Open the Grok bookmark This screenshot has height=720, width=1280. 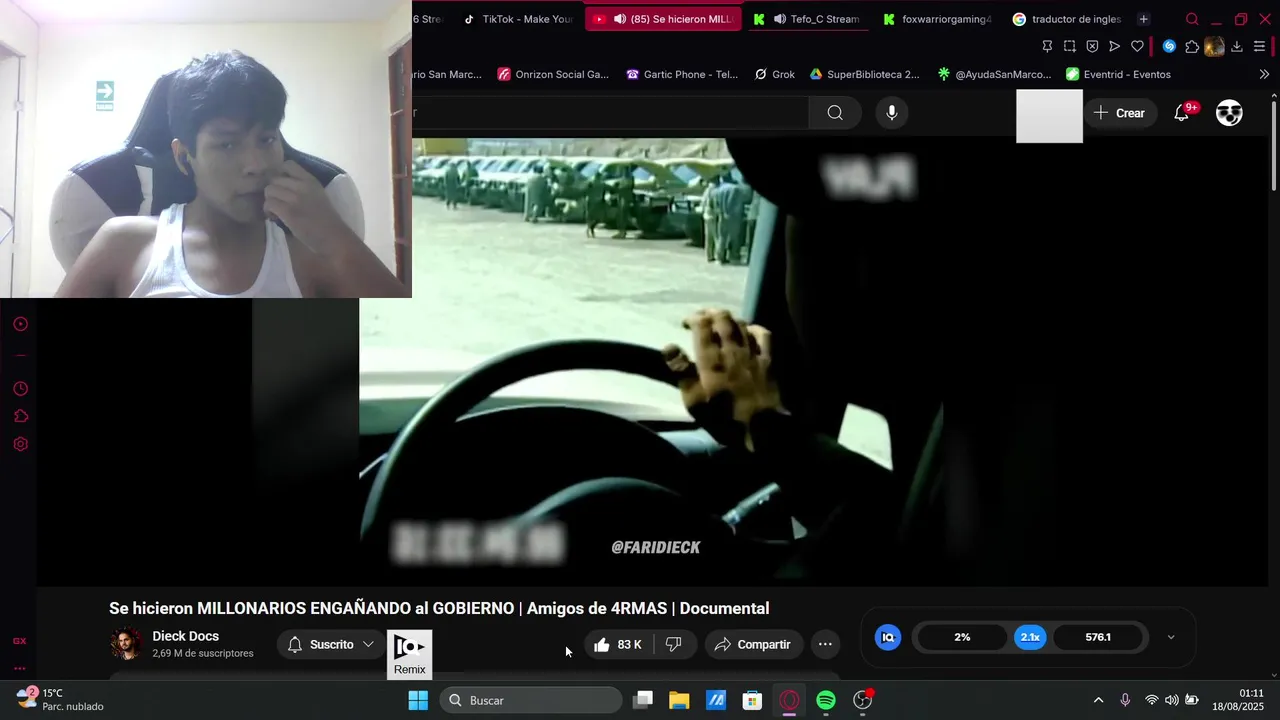tap(774, 74)
